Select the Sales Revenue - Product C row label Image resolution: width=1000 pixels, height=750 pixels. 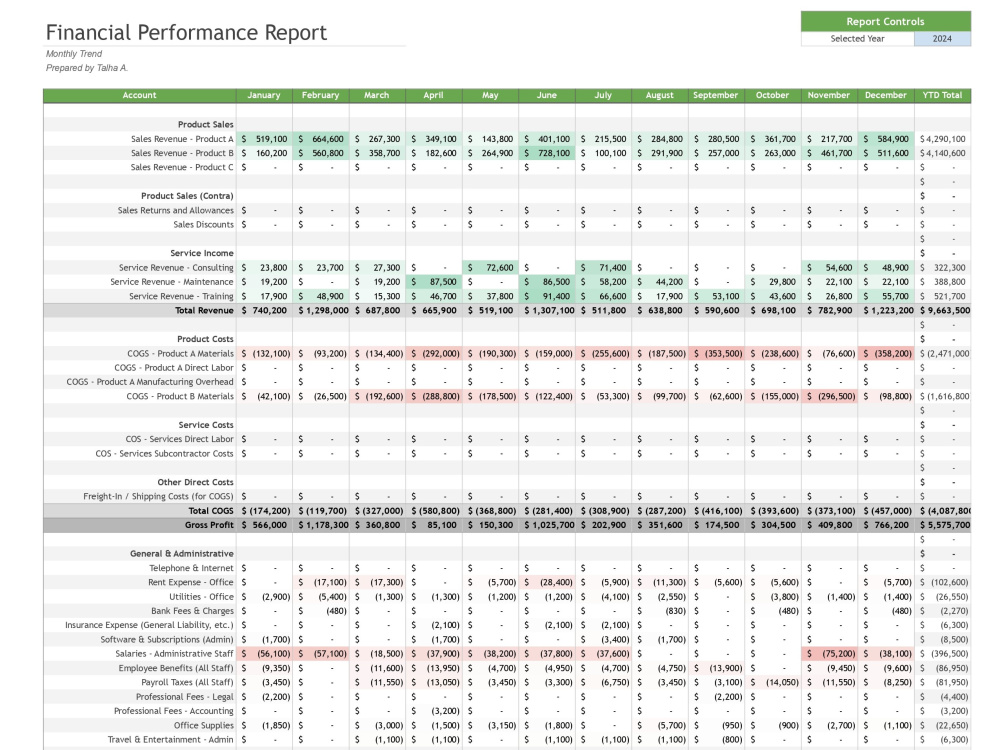click(x=182, y=167)
